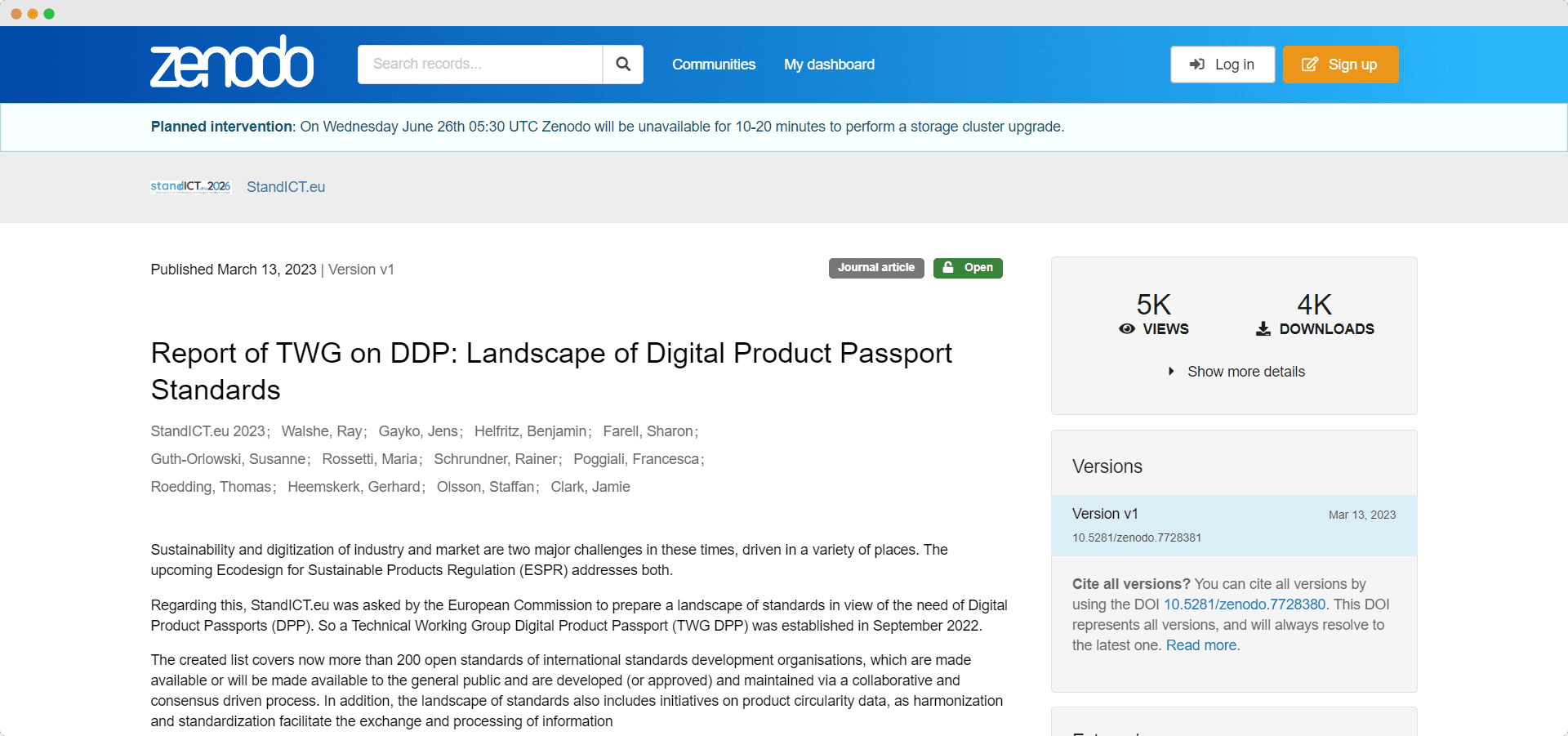The height and width of the screenshot is (736, 1568).
Task: Select author Rossetti, Maria
Action: tap(370, 459)
